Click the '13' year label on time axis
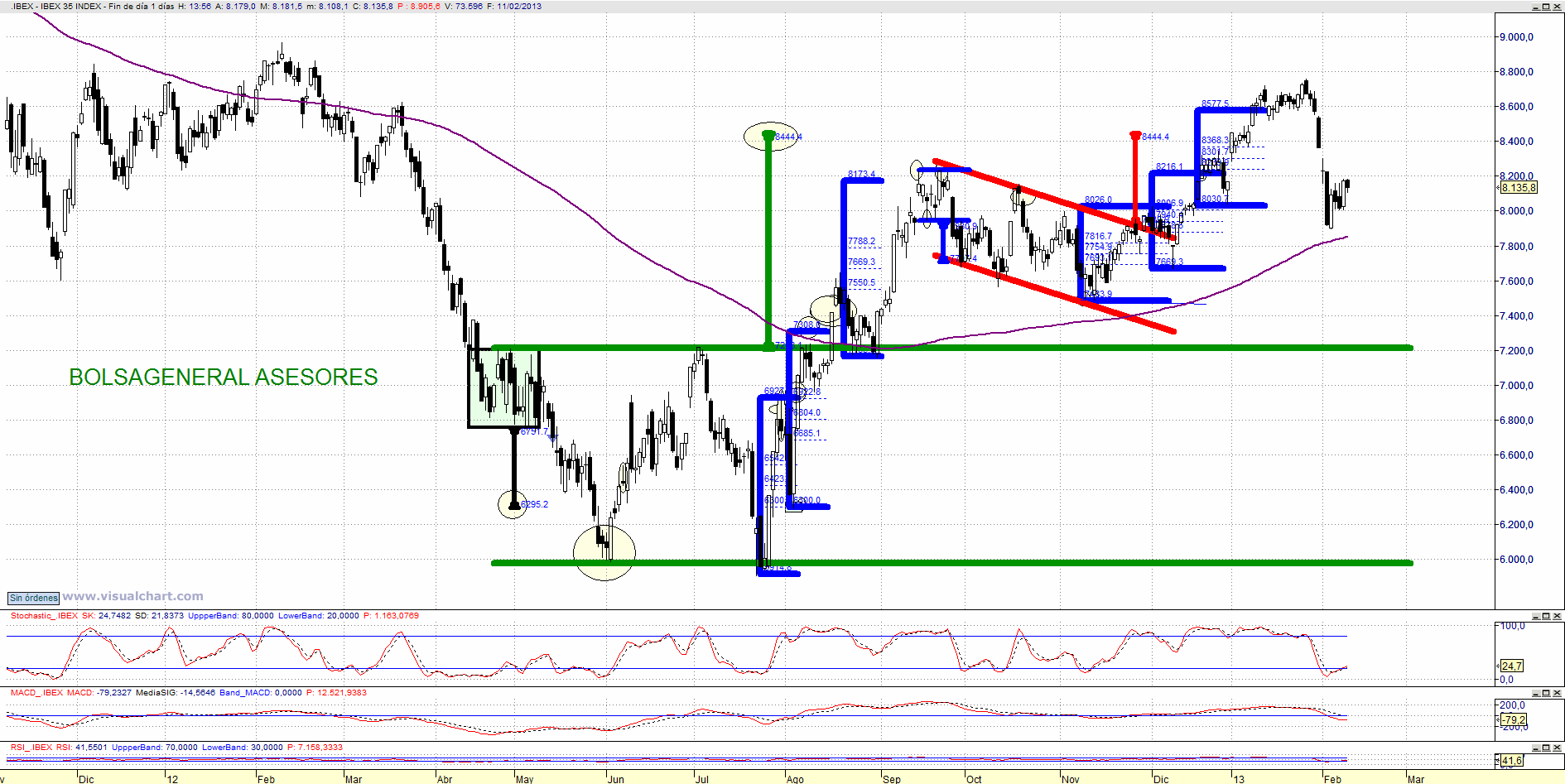 point(1239,779)
